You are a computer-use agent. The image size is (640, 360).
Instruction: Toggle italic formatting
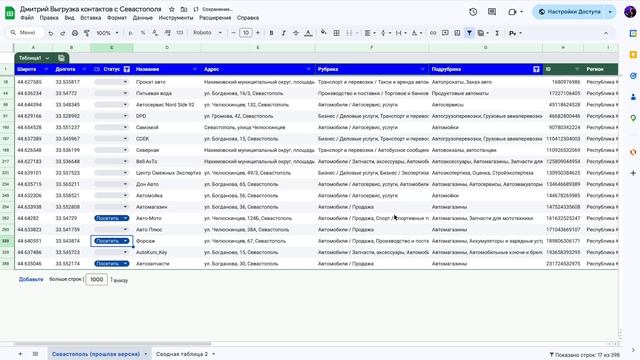(283, 33)
